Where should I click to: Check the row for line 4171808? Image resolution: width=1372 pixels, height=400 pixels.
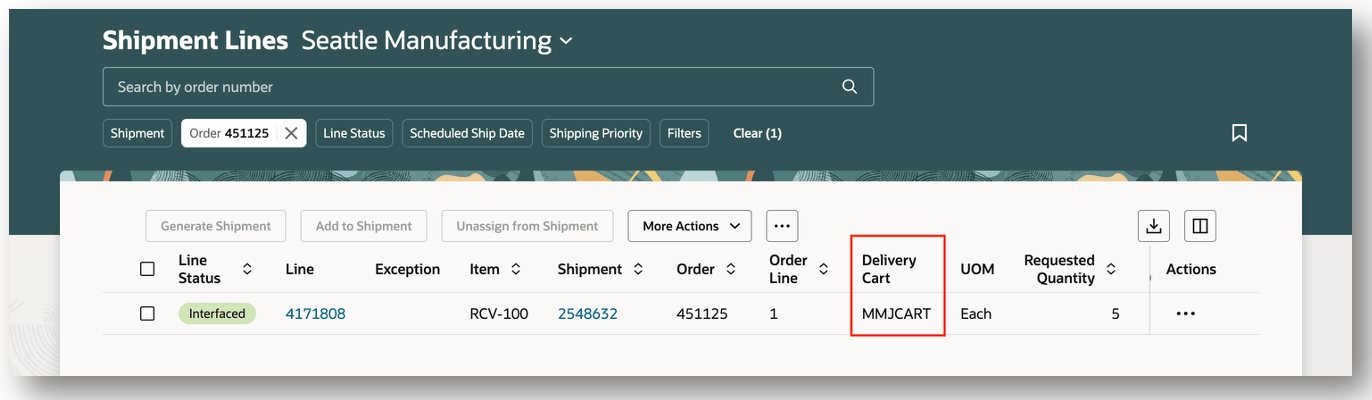pyautogui.click(x=148, y=314)
